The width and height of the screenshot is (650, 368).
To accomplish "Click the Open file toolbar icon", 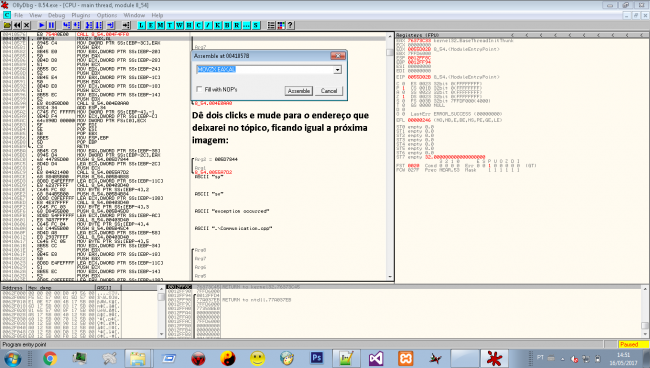I will coord(7,25).
